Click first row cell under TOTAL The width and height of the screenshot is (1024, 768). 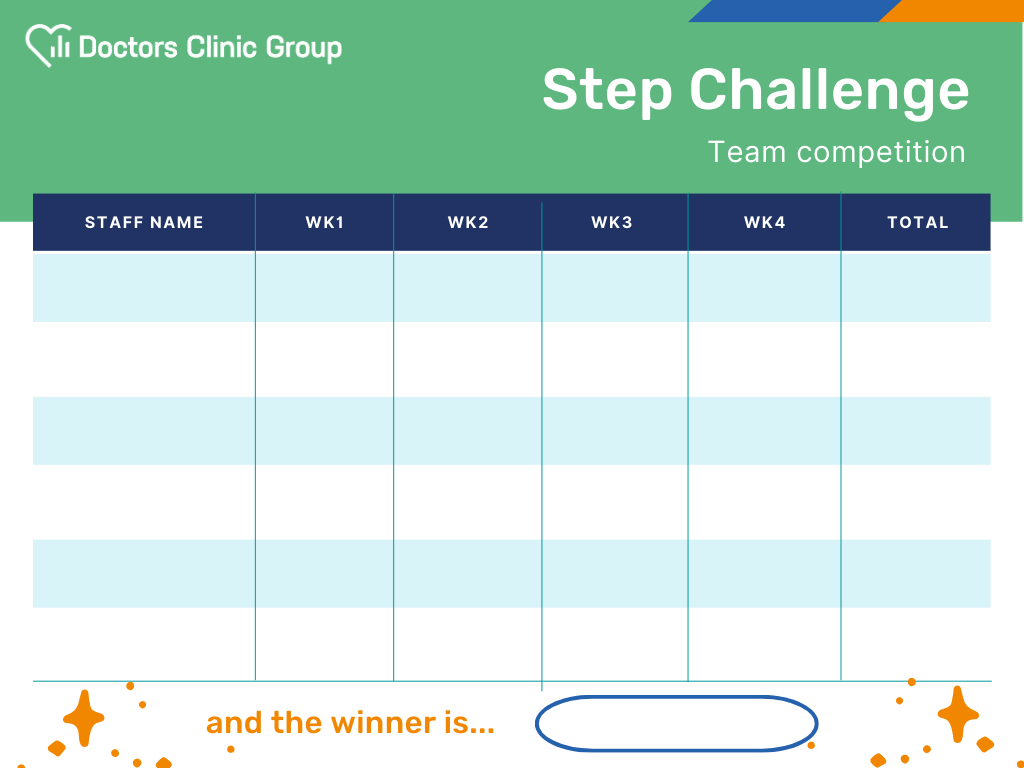(916, 287)
